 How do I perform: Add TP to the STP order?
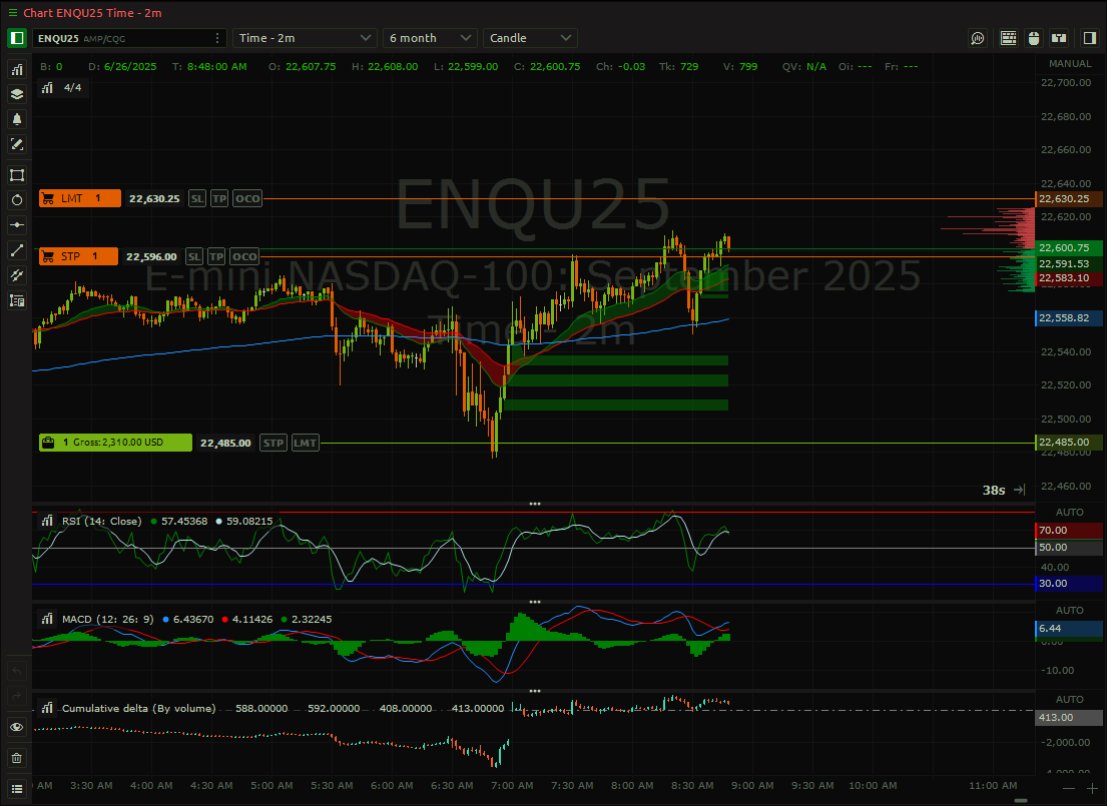pyautogui.click(x=217, y=256)
